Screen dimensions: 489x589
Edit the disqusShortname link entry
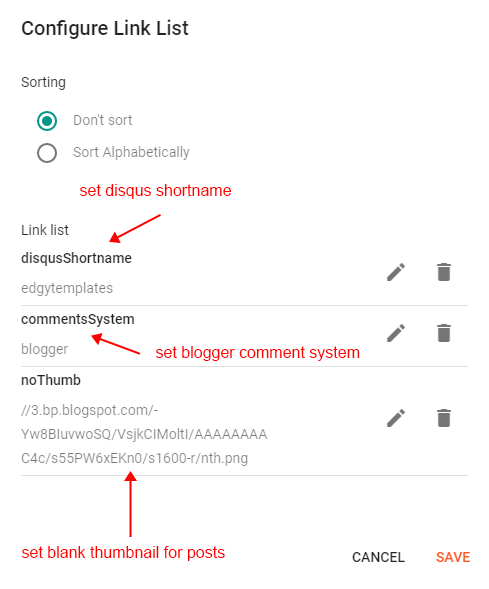click(x=396, y=272)
